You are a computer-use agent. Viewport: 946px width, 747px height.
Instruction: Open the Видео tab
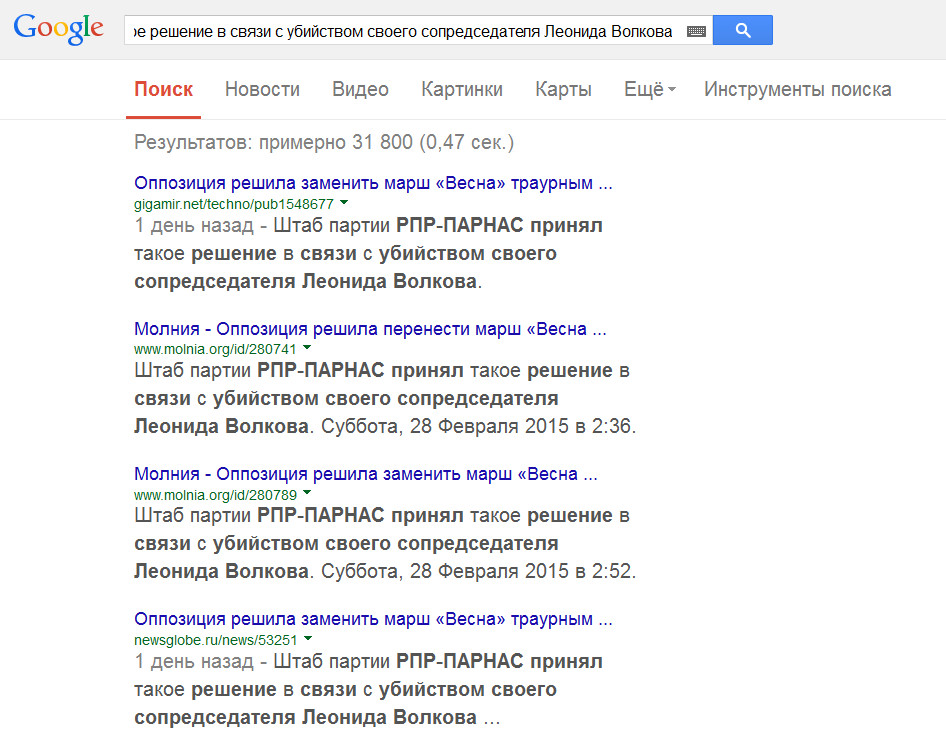[x=360, y=89]
